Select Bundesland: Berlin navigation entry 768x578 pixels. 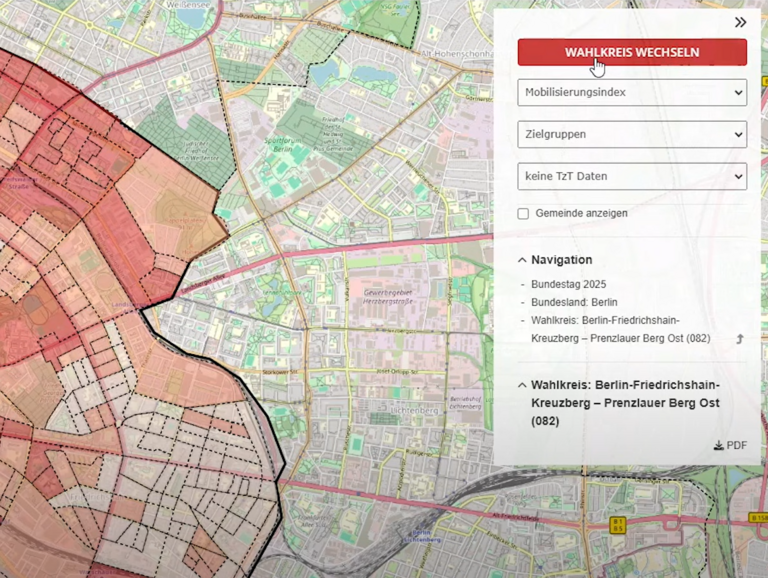pos(574,302)
